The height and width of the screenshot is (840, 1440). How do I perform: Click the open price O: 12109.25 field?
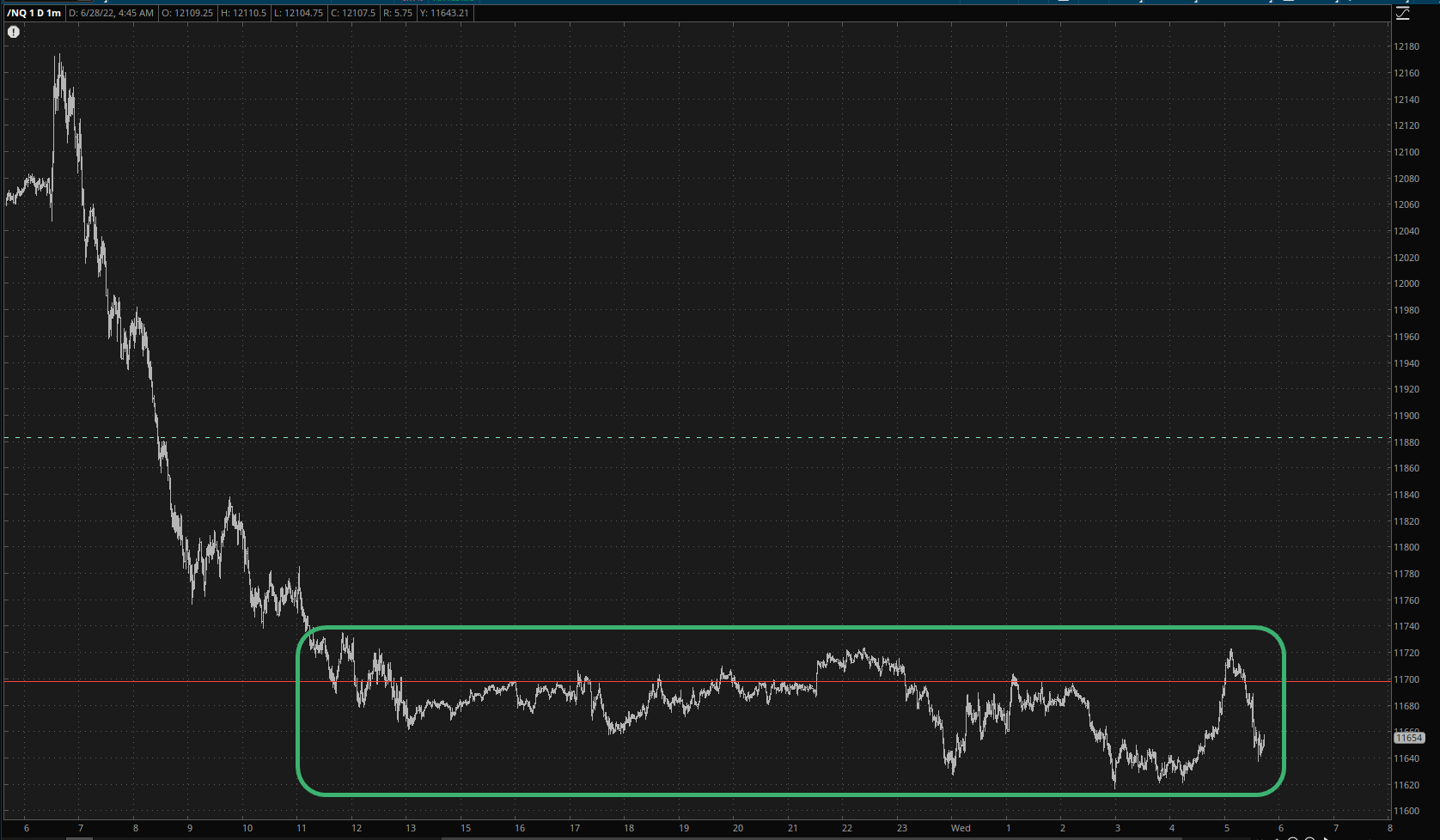pyautogui.click(x=187, y=13)
